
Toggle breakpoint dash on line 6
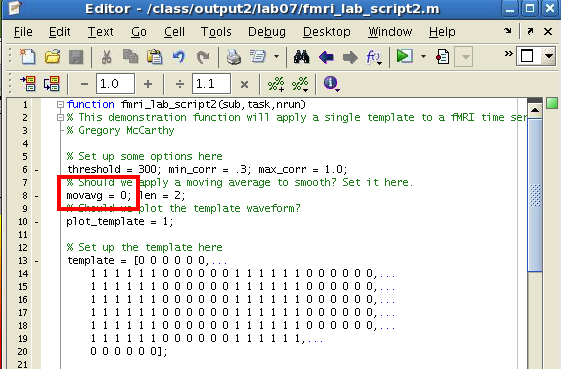pos(36,170)
